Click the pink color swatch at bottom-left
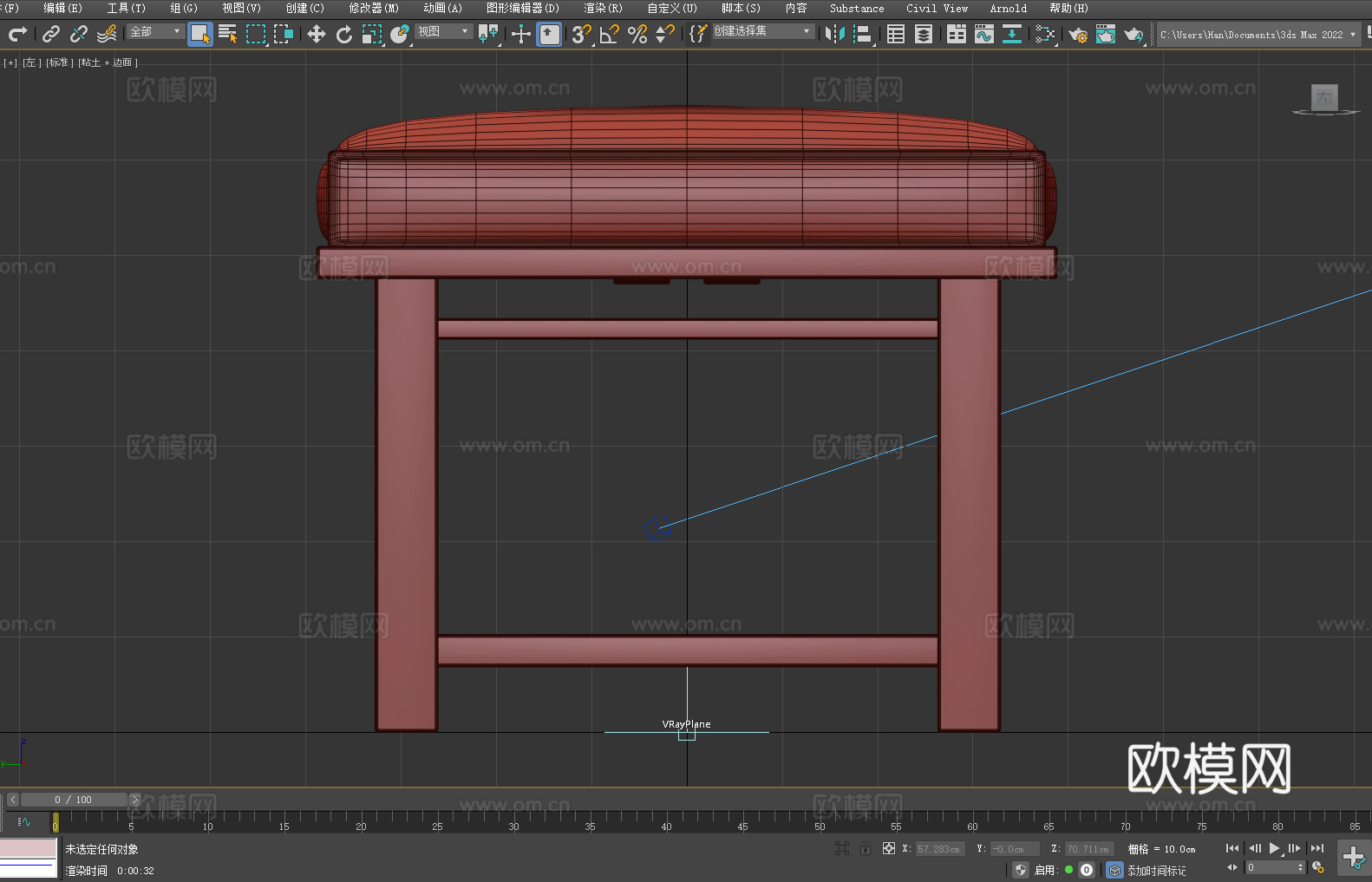 [29, 847]
